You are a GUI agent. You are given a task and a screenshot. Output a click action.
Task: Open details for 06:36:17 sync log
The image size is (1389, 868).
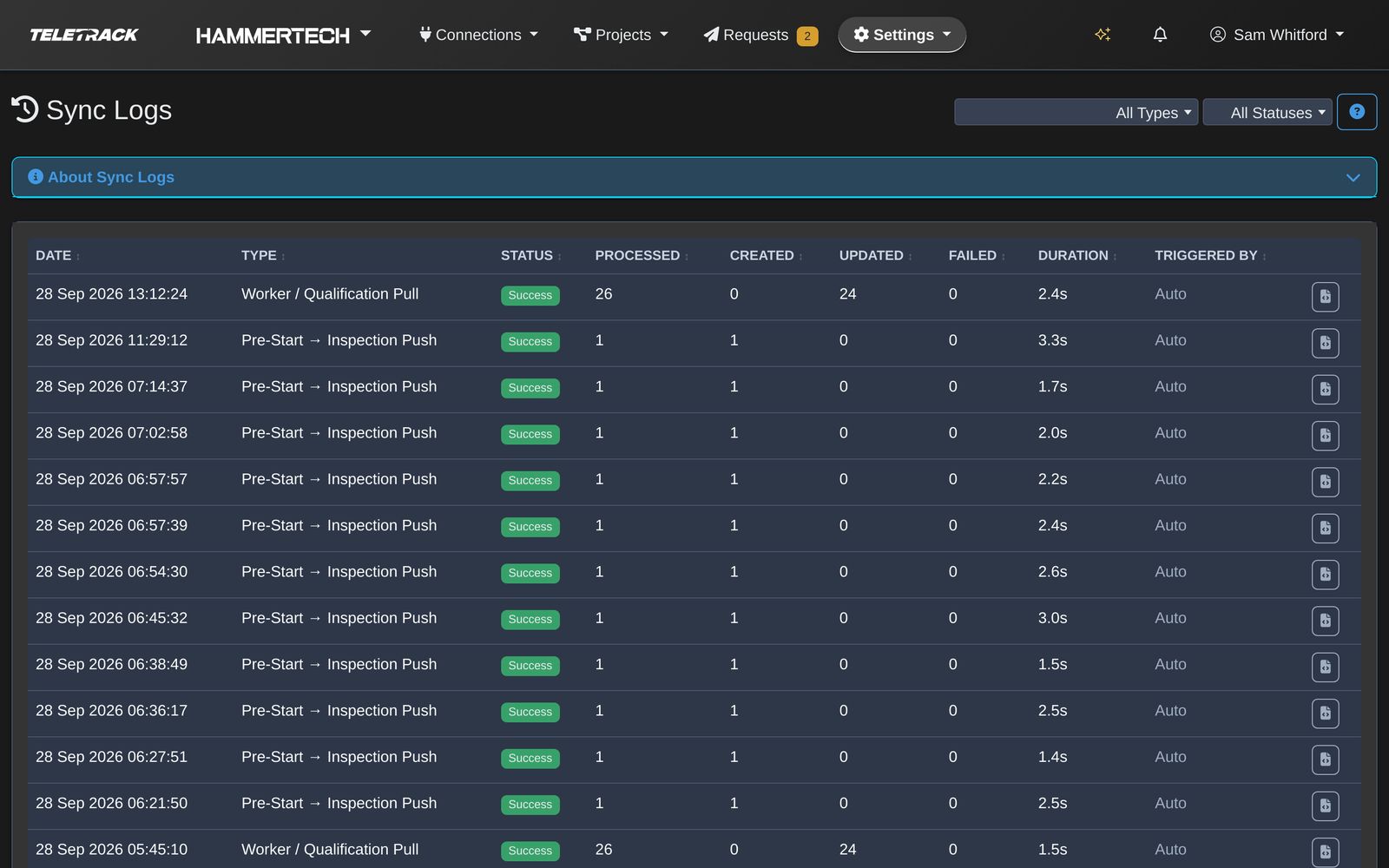click(x=1325, y=713)
